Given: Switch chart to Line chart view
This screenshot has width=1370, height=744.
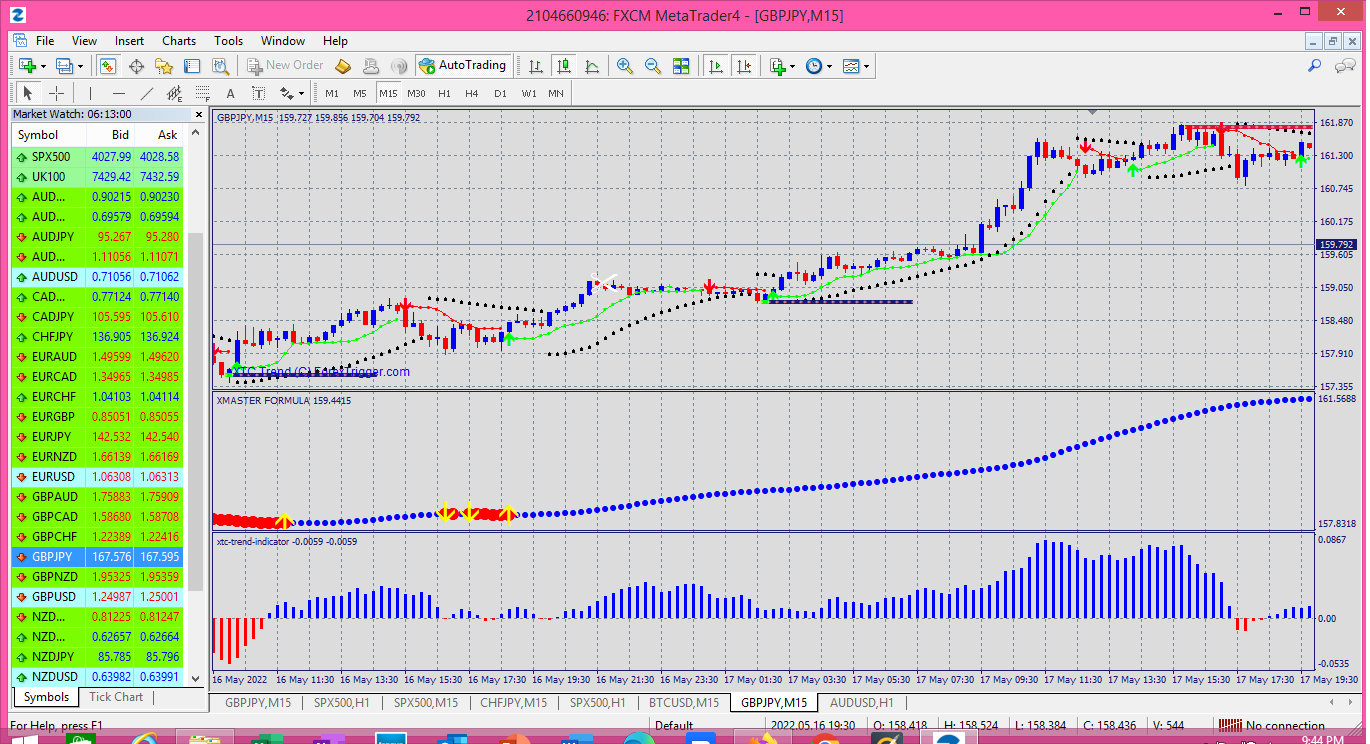Looking at the screenshot, I should (593, 66).
